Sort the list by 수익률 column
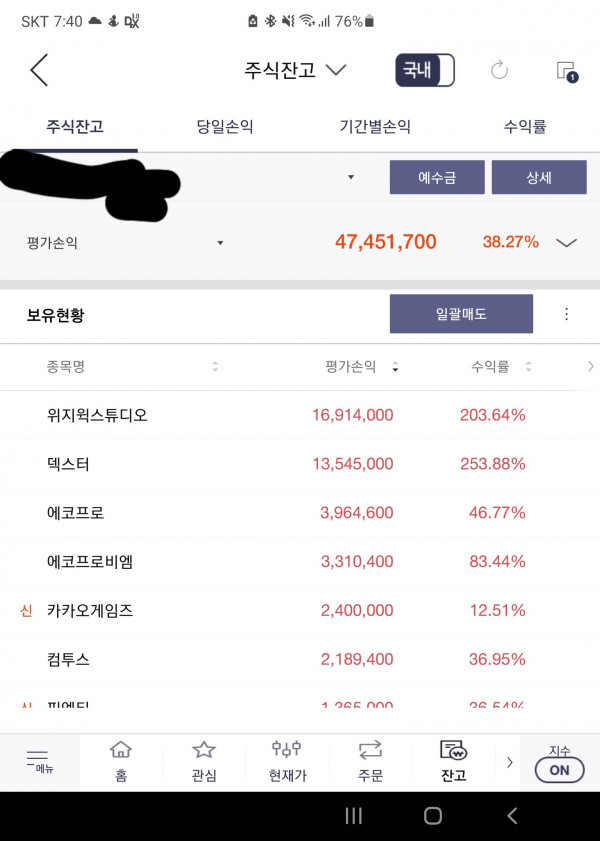This screenshot has height=841, width=600. tap(501, 367)
